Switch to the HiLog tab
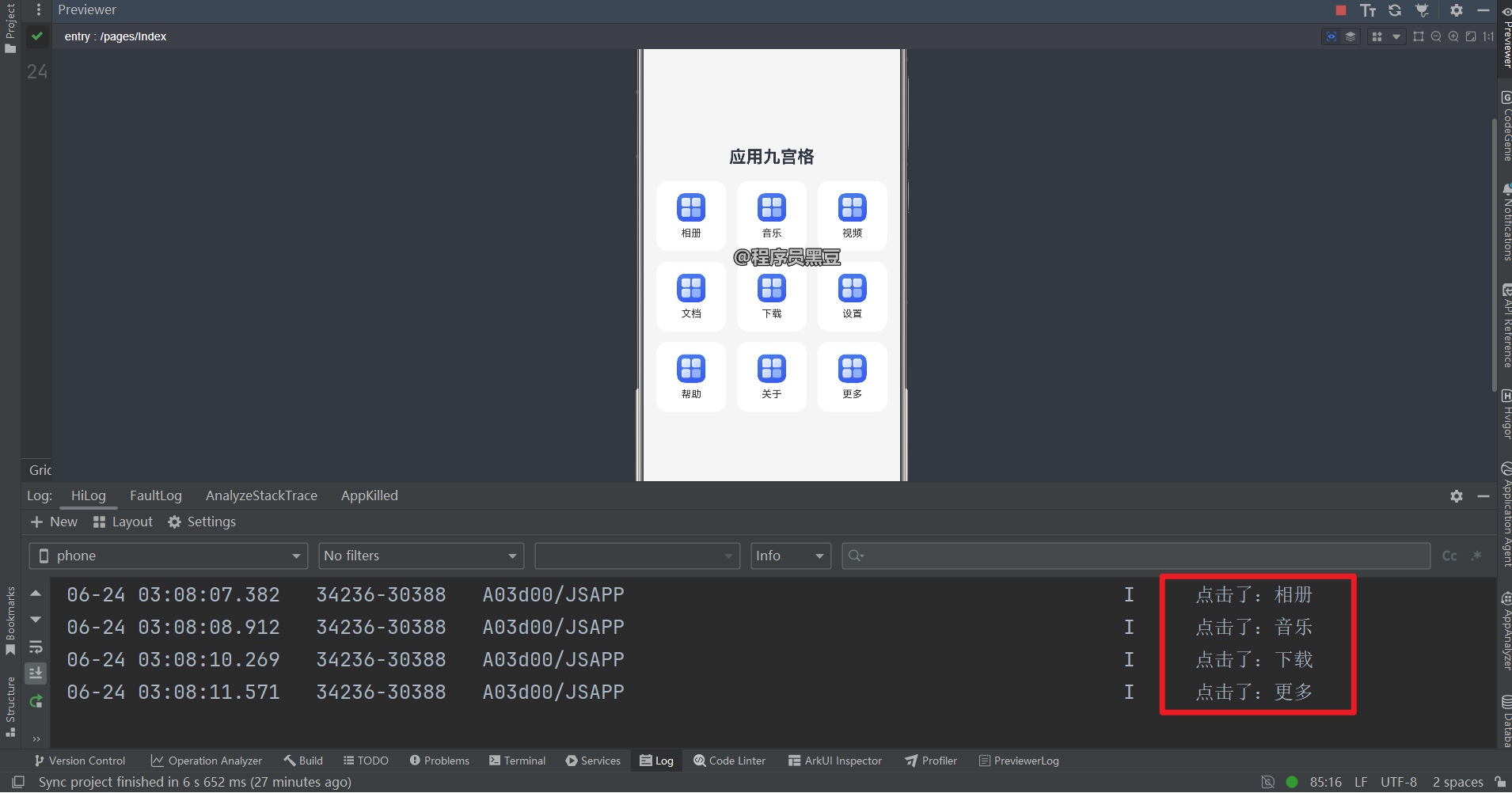This screenshot has width=1512, height=793. 89,495
